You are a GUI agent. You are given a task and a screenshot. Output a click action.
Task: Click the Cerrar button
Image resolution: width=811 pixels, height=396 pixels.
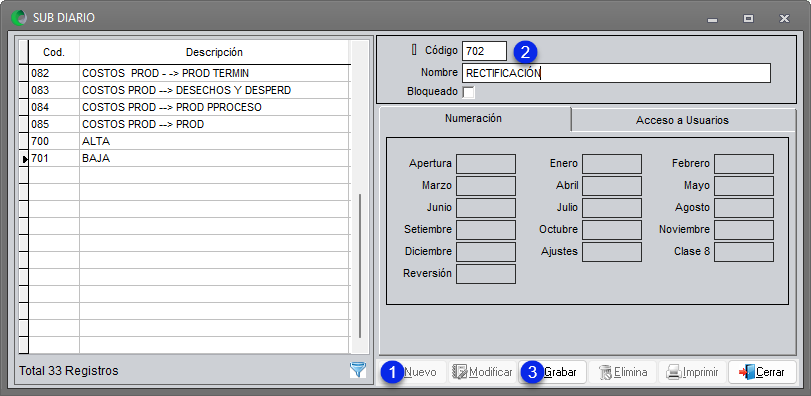click(x=762, y=372)
